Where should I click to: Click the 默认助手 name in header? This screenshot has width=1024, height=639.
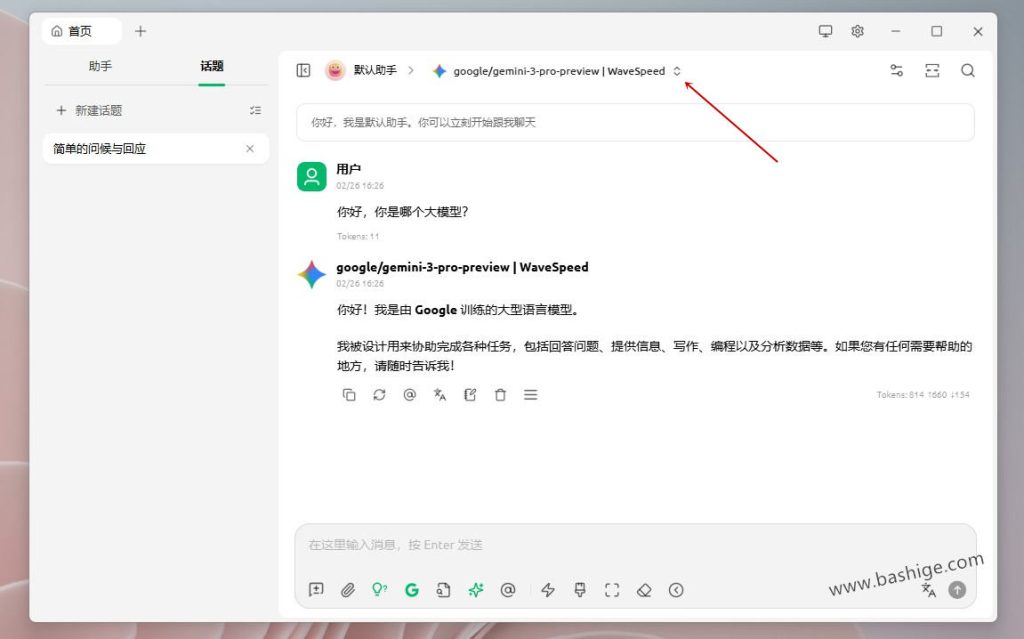click(375, 70)
